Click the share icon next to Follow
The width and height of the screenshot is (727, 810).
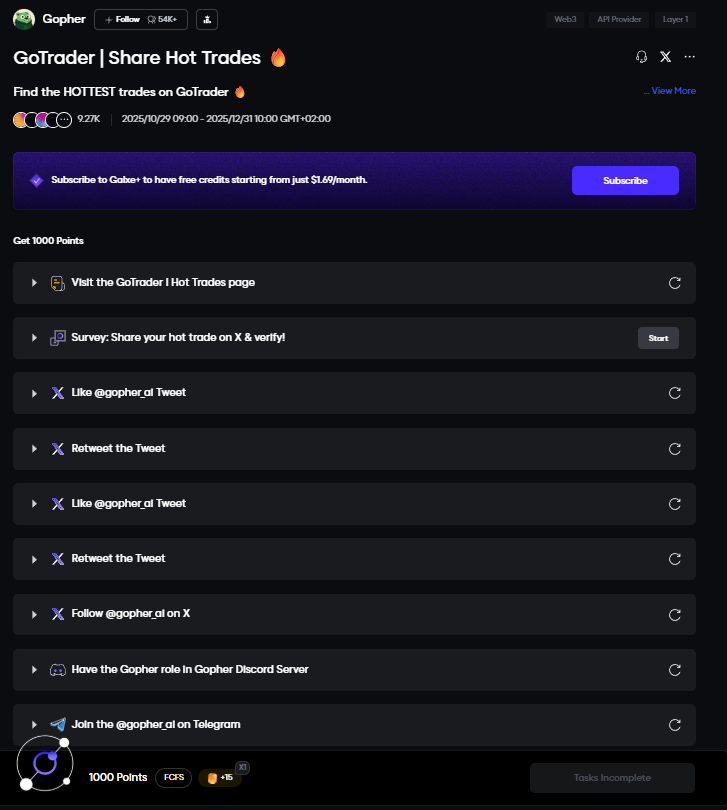pyautogui.click(x=207, y=19)
